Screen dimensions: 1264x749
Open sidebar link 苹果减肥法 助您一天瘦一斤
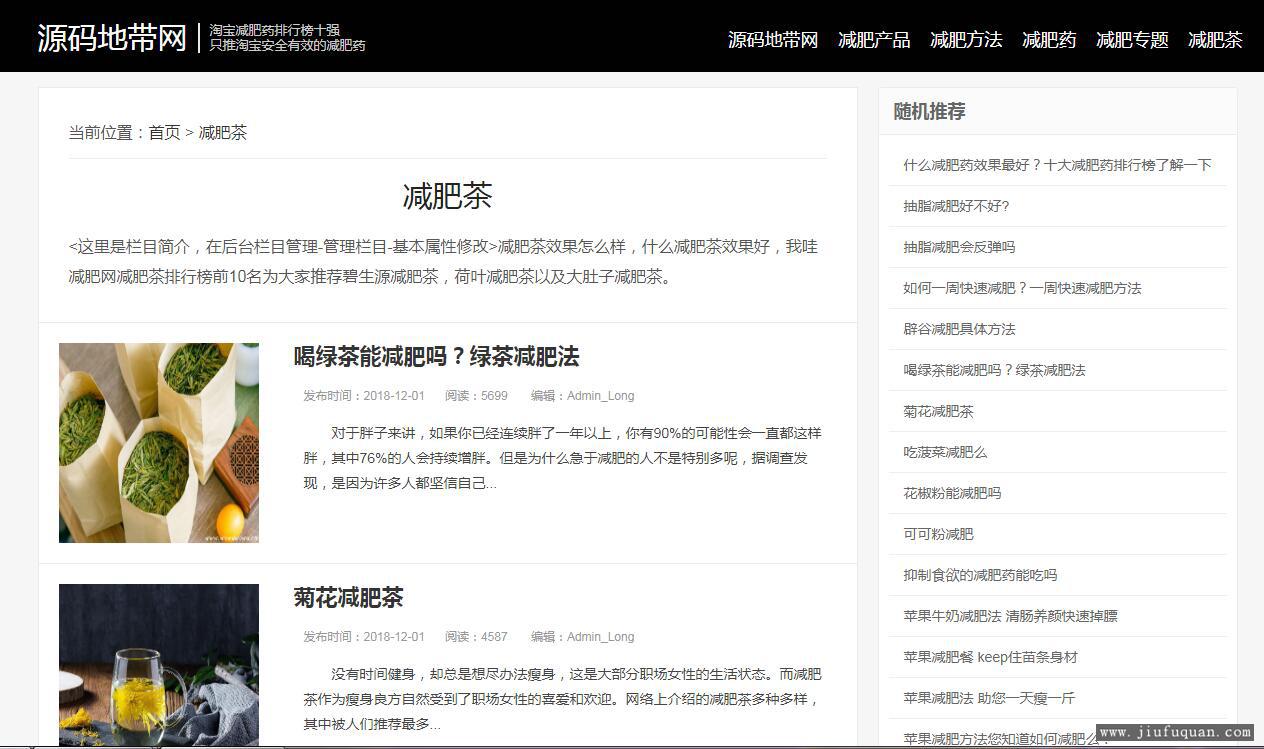coord(989,698)
